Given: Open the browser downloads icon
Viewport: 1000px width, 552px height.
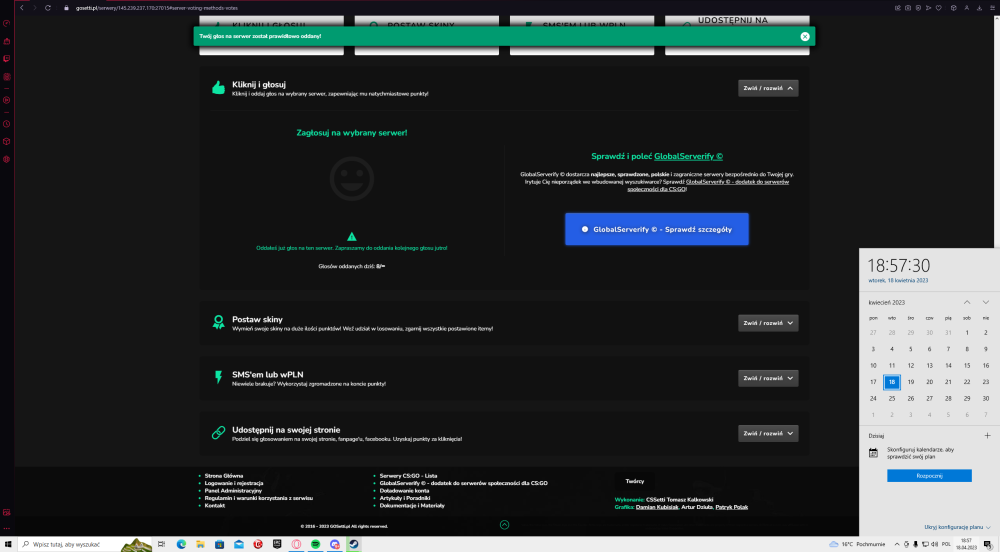Looking at the screenshot, I should [979, 8].
